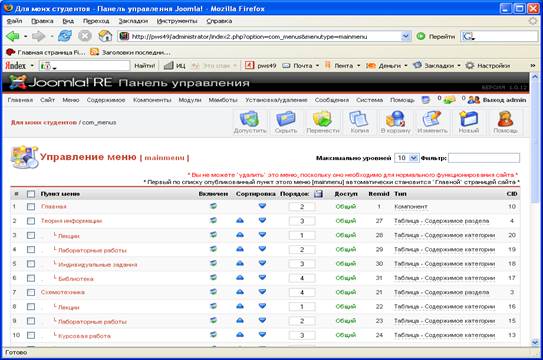Open the Схемотехника menu item link
The image size is (543, 360).
63,292
